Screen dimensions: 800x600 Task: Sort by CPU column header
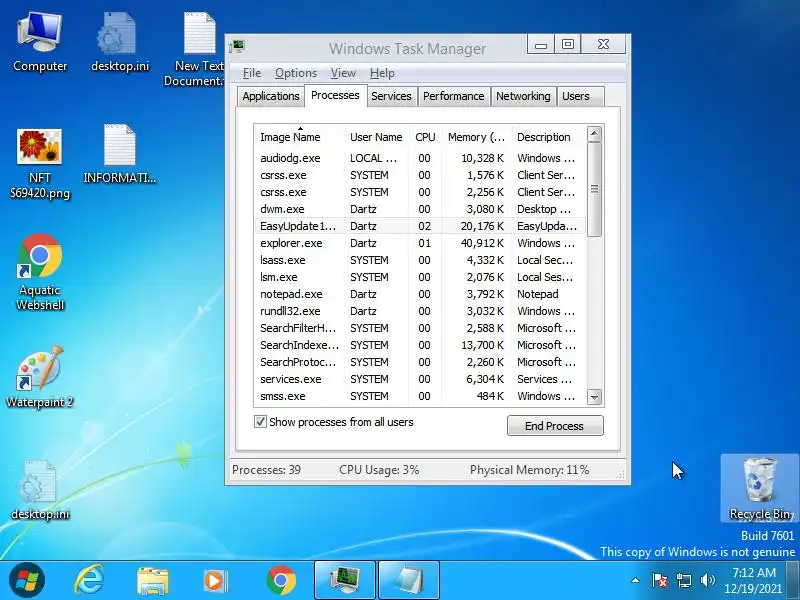425,137
